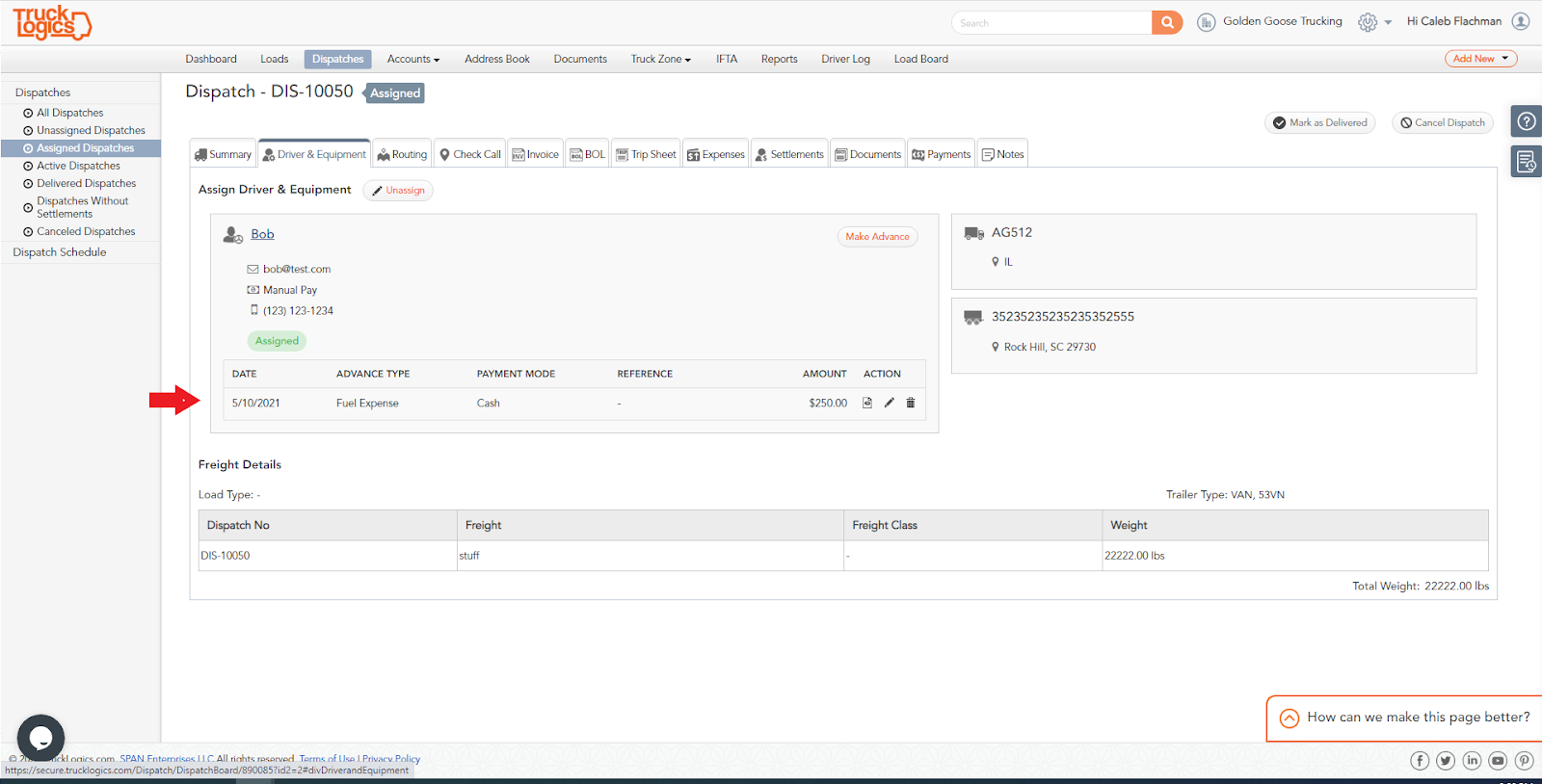Screen dimensions: 1542x784
Task: Open Dispatch Schedule in sidebar
Action: coord(60,252)
